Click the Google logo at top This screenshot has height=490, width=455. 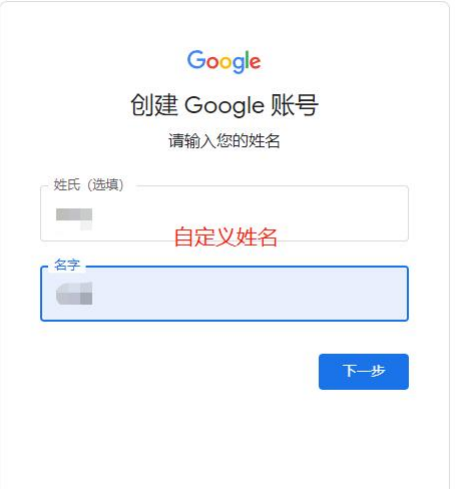[224, 61]
